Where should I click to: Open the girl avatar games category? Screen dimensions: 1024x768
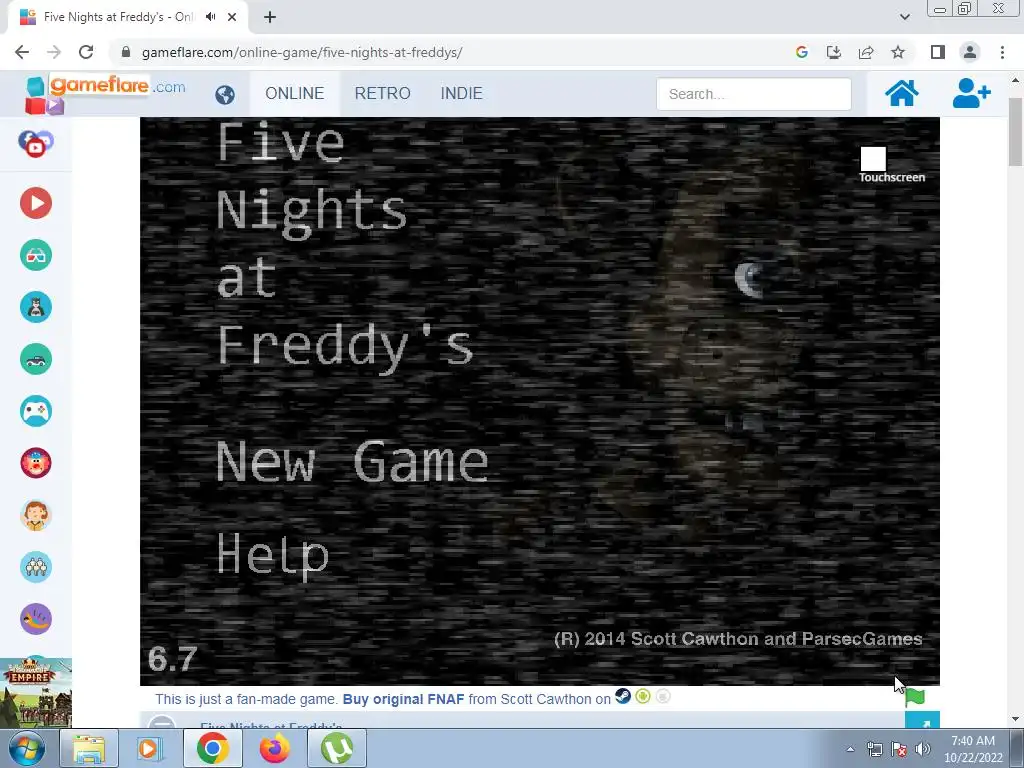coord(36,515)
